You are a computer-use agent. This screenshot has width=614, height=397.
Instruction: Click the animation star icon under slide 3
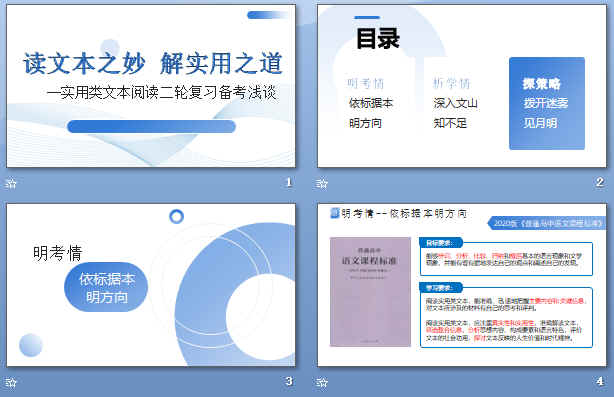(x=11, y=382)
